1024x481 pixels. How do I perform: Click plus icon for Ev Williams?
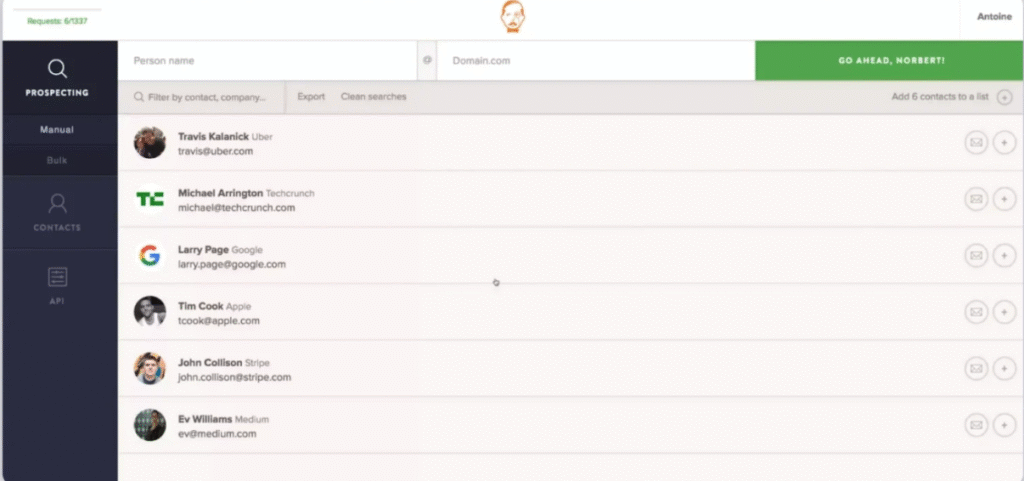click(1004, 425)
